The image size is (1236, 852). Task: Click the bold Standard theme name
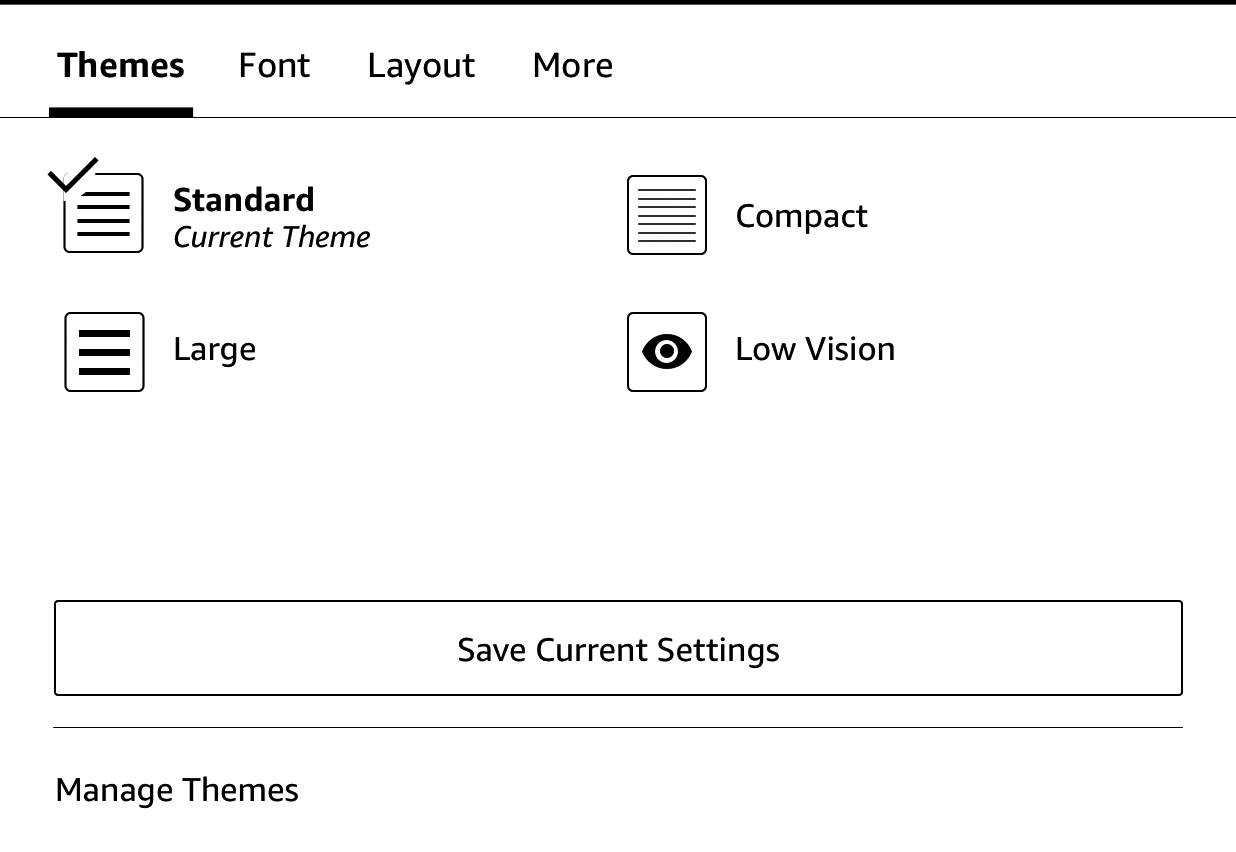pyautogui.click(x=244, y=199)
